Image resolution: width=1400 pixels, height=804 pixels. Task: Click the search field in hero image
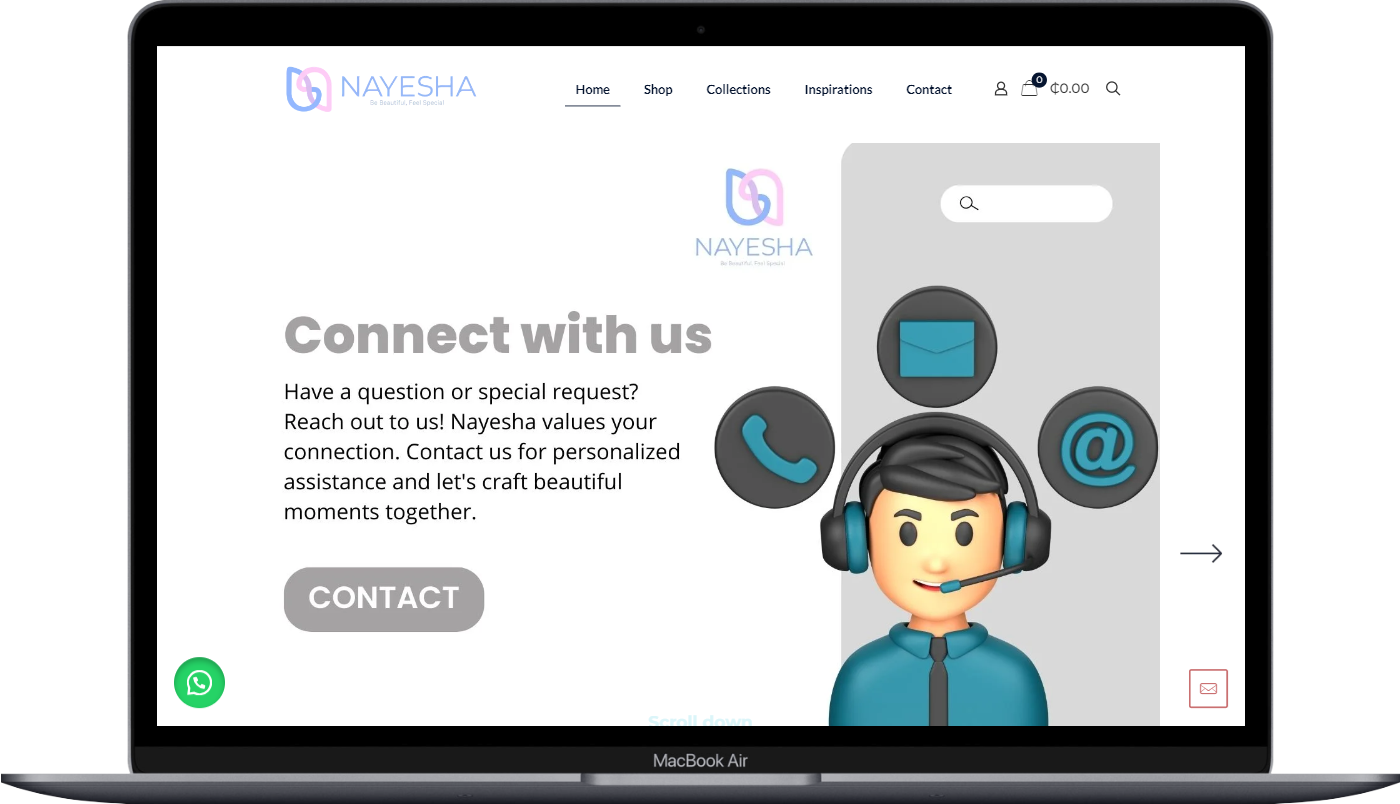[1026, 204]
